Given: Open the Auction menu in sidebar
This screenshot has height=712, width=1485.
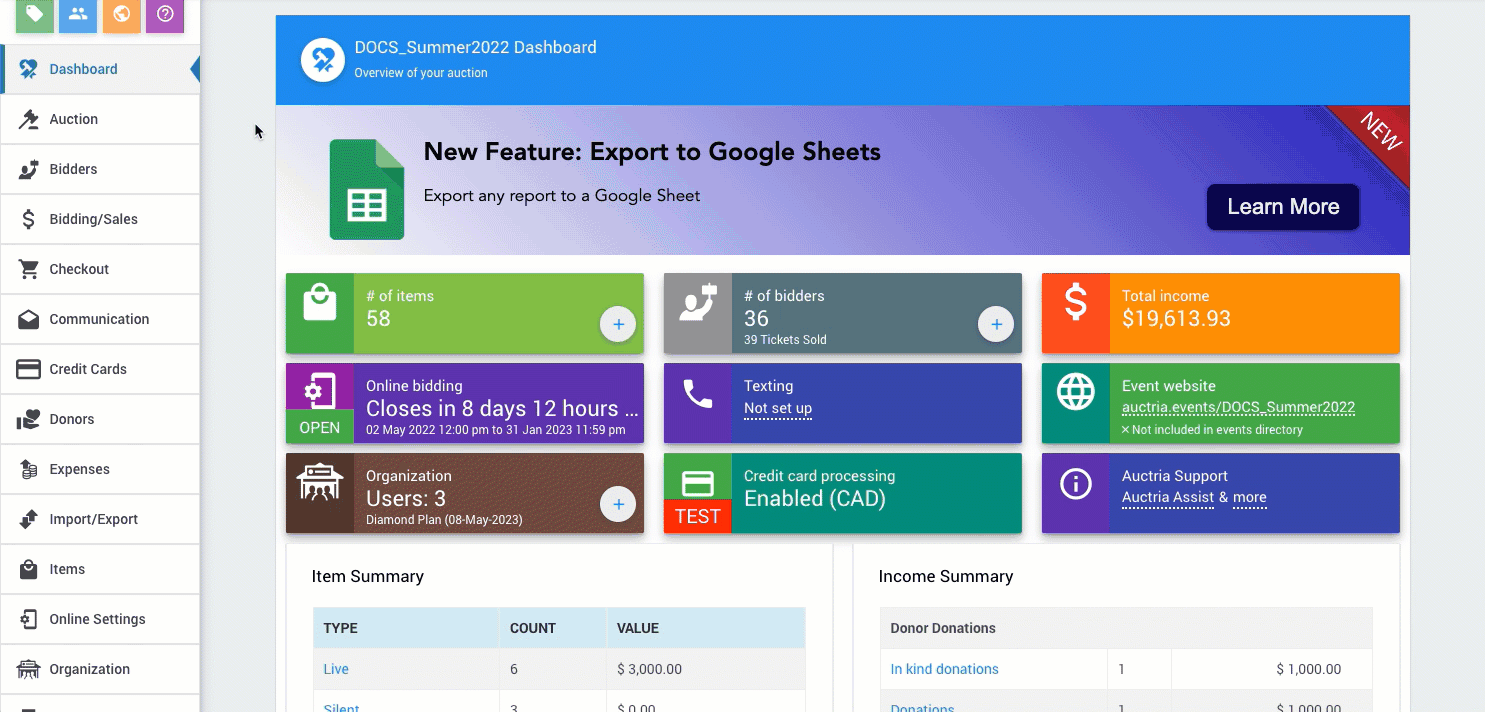Looking at the screenshot, I should (x=74, y=119).
